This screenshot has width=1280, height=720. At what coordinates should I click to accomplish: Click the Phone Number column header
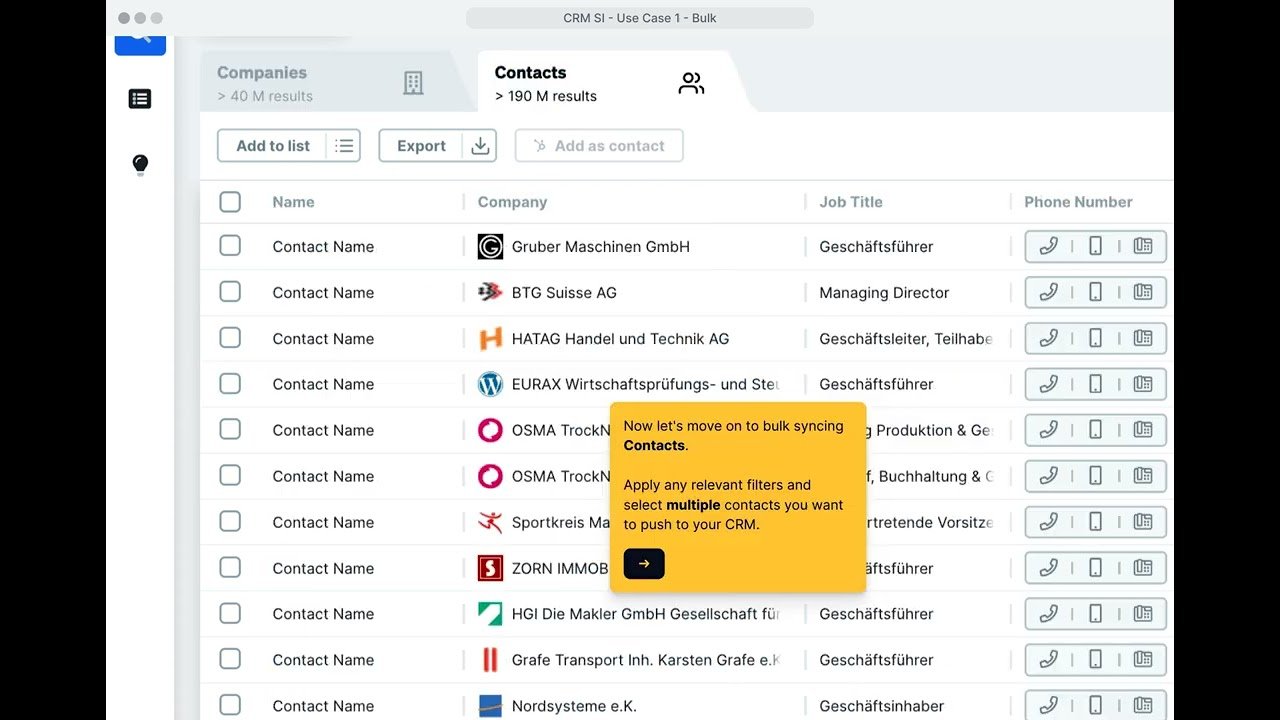1078,202
